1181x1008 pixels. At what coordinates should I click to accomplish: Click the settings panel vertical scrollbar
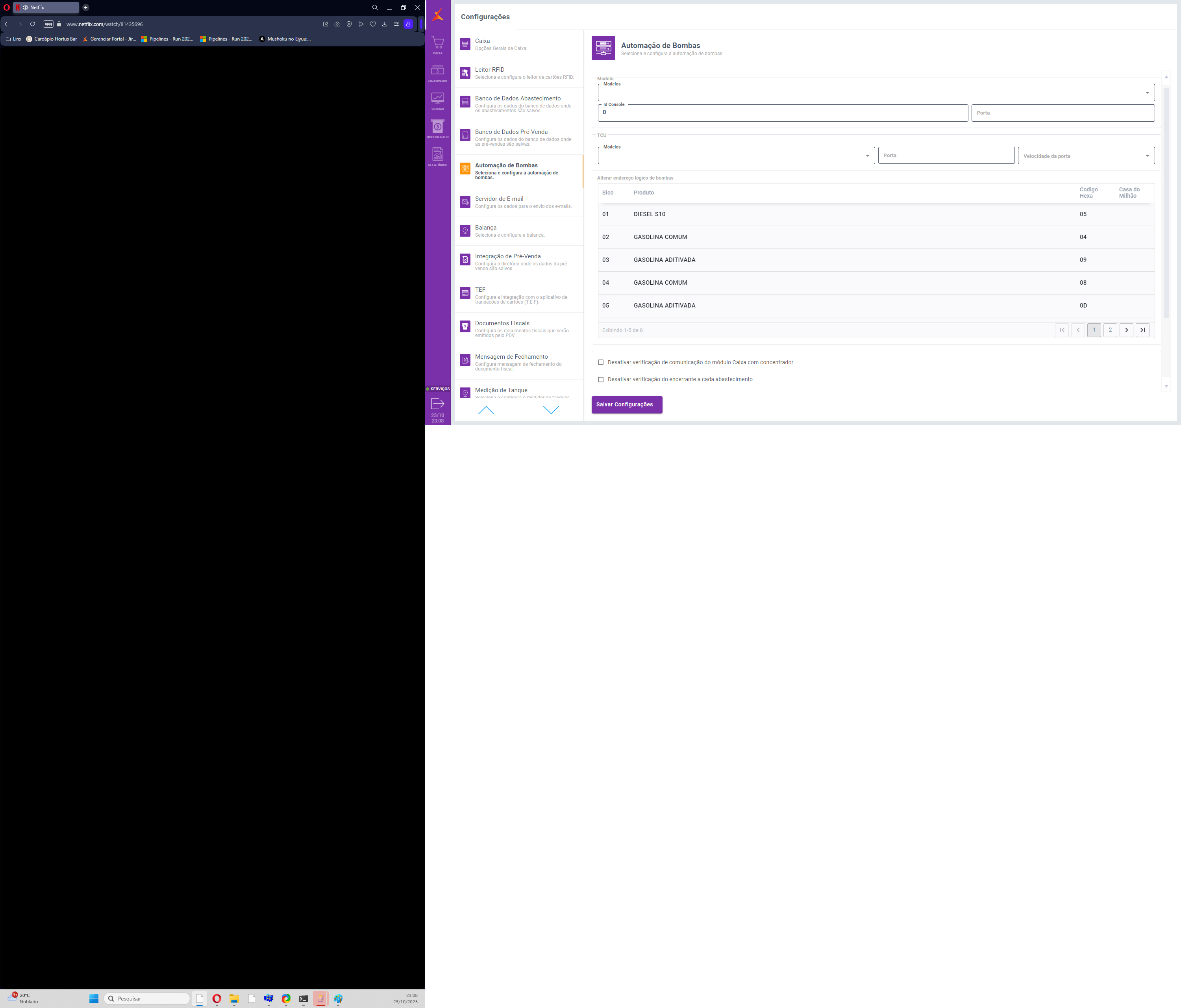[x=1166, y=202]
